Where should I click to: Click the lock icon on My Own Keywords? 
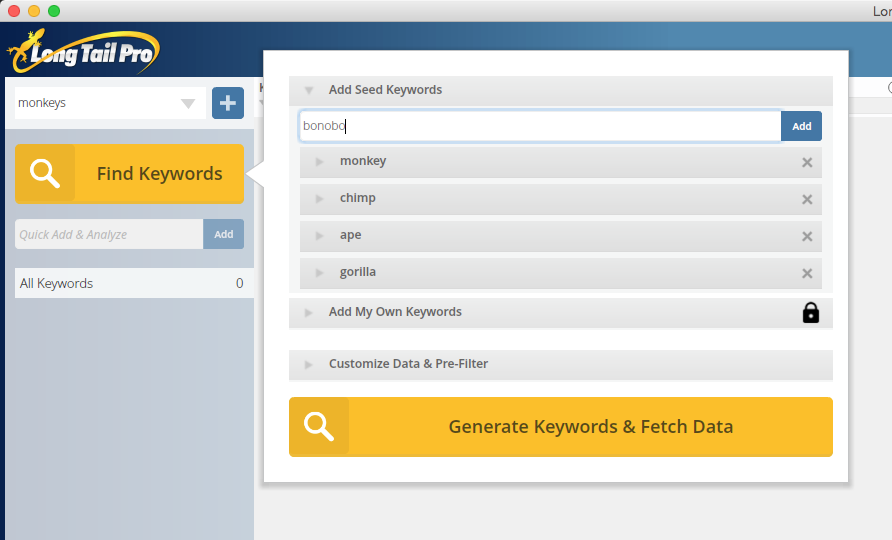(810, 313)
